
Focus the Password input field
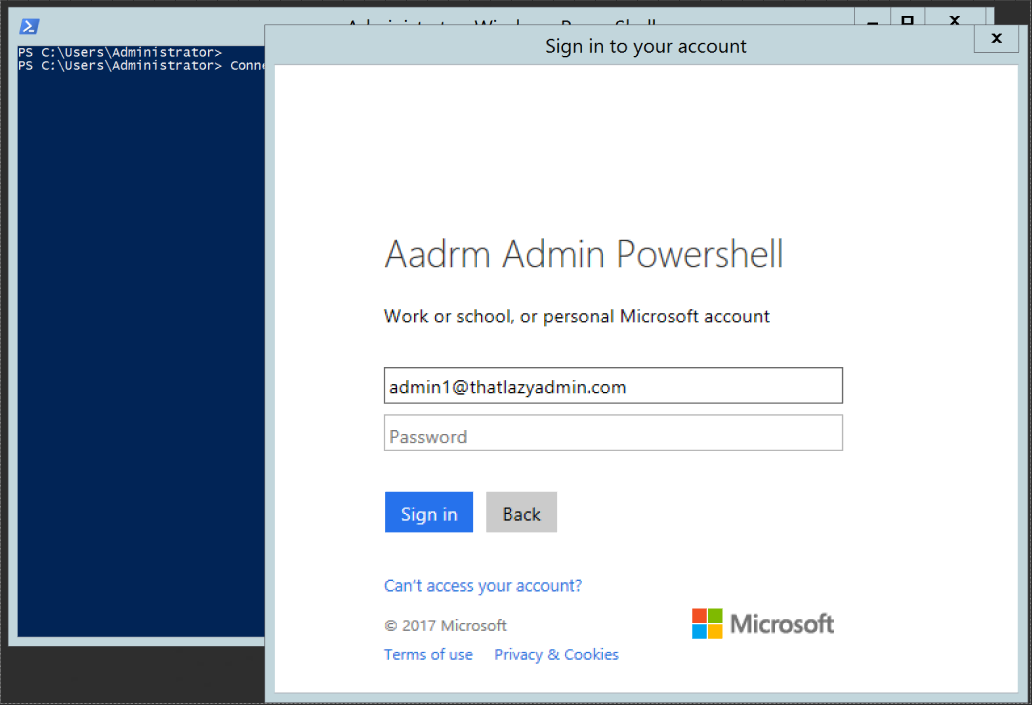(613, 433)
